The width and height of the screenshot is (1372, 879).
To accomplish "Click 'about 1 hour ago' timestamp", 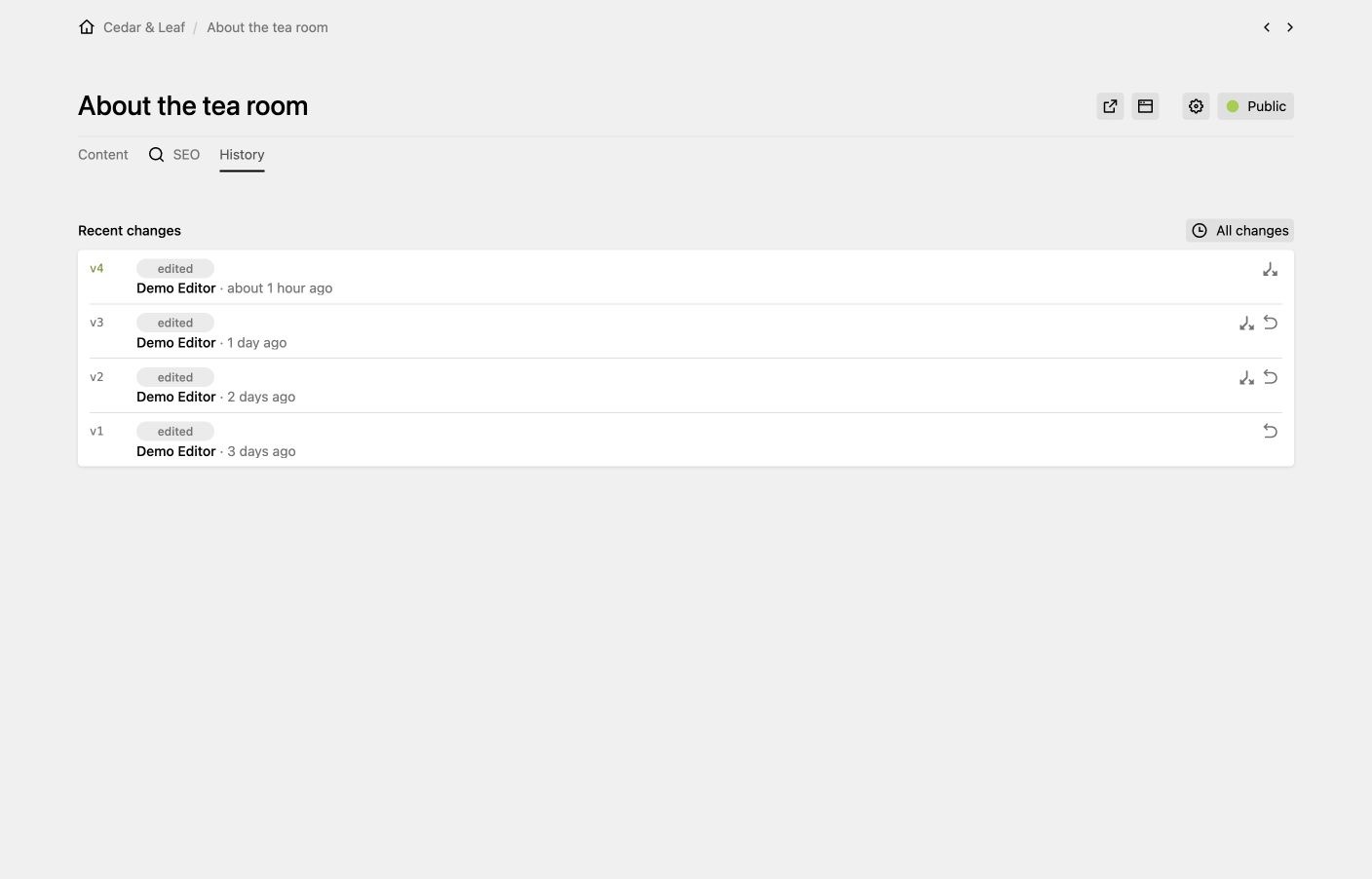I will coord(280,288).
